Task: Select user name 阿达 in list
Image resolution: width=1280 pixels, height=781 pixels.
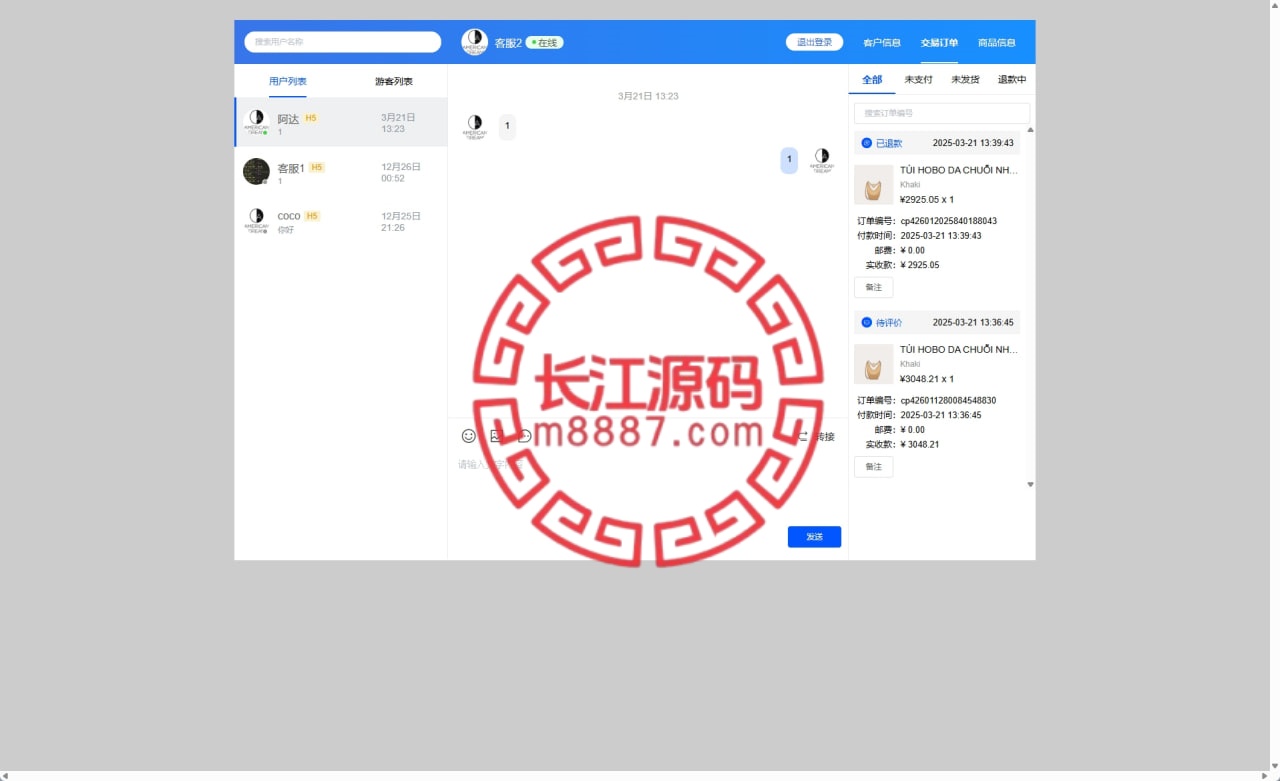Action: point(288,119)
